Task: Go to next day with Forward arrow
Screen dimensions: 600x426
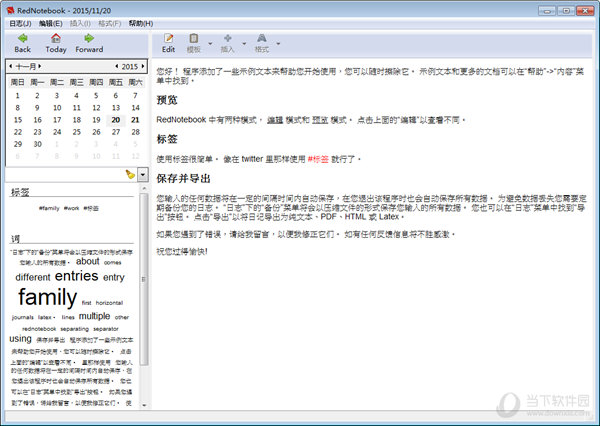Action: coord(89,43)
